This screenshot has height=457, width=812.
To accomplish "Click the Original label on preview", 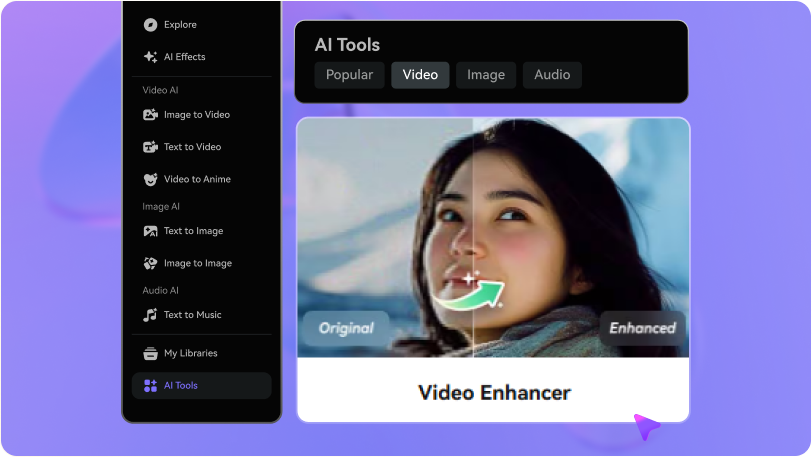I will (346, 328).
